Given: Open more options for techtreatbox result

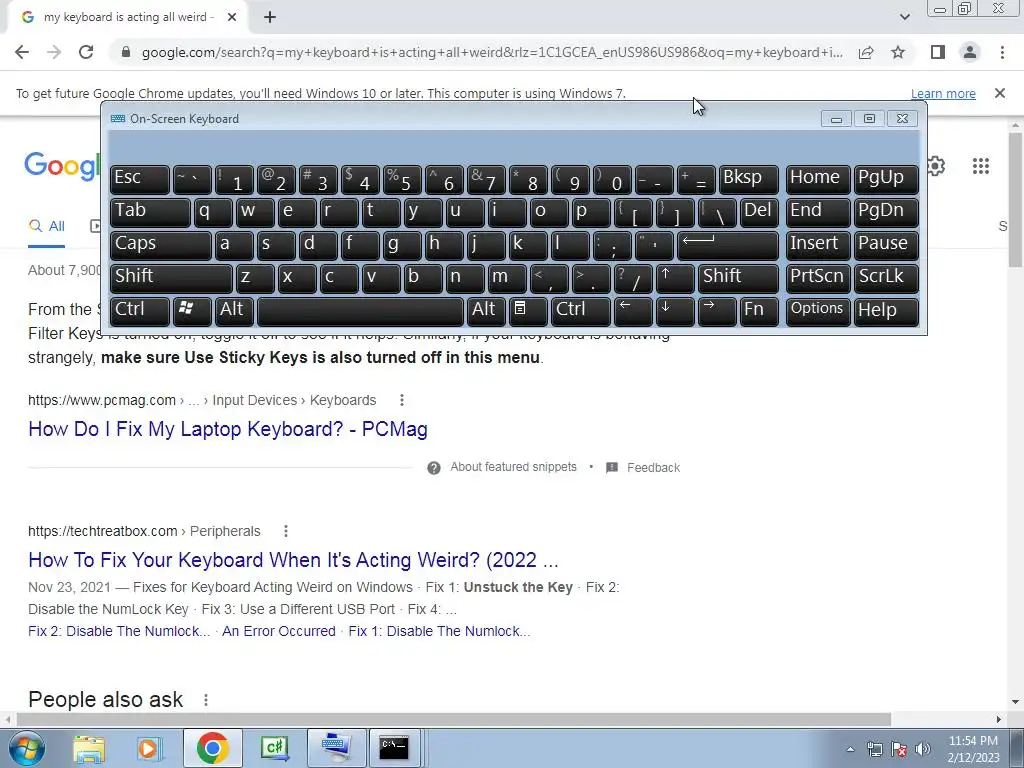Looking at the screenshot, I should (x=285, y=531).
